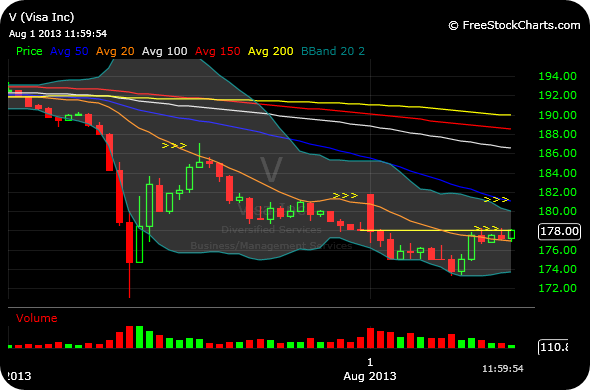Click the 180.00 price axis label
Viewport: 590px width, 390px height.
(558, 211)
